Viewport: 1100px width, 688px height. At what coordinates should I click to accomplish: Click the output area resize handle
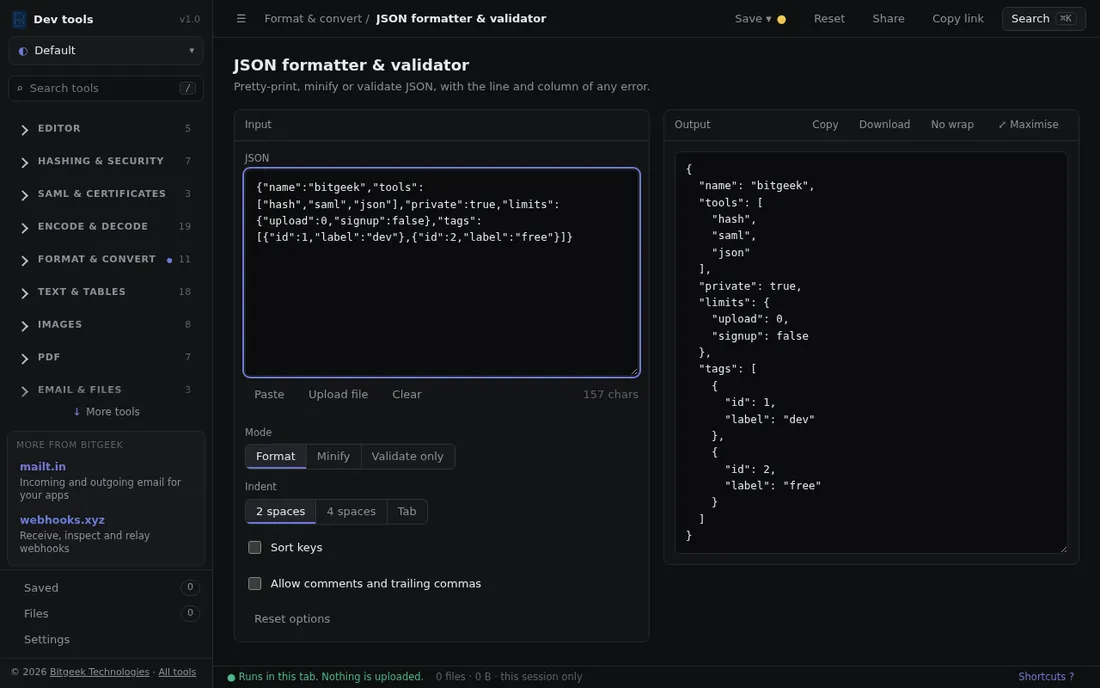click(1063, 548)
